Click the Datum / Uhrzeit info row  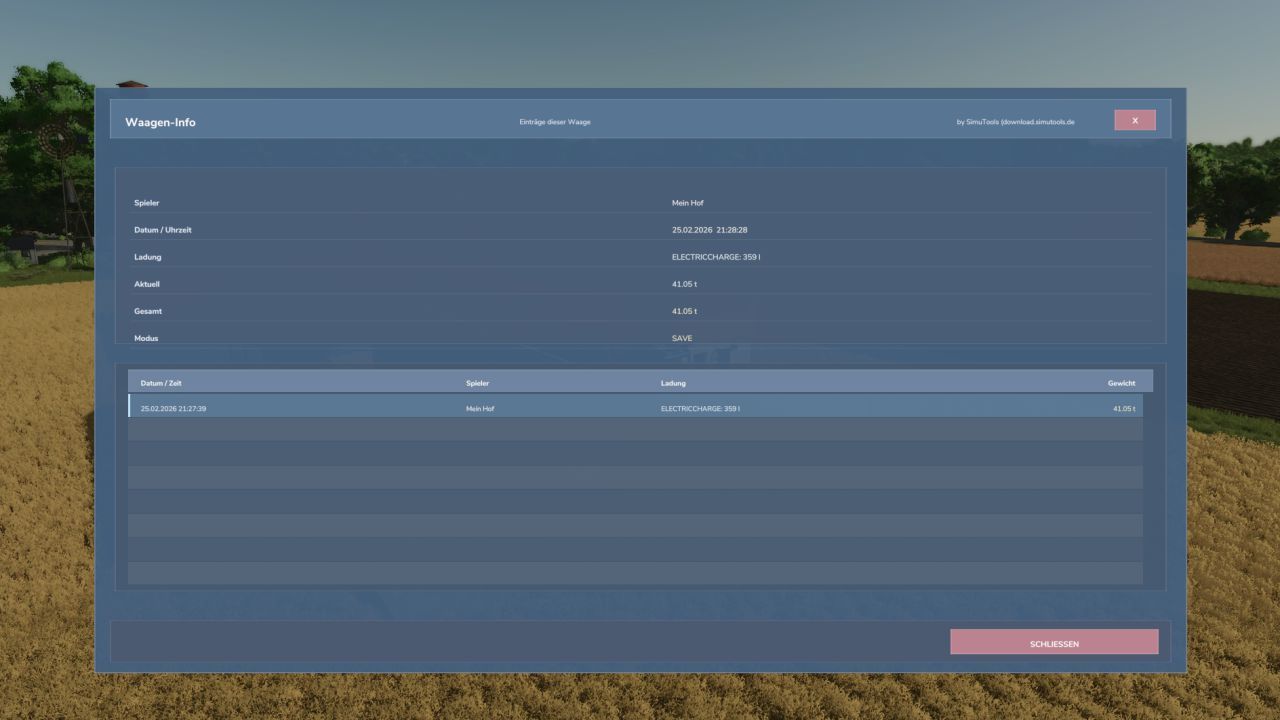click(640, 229)
